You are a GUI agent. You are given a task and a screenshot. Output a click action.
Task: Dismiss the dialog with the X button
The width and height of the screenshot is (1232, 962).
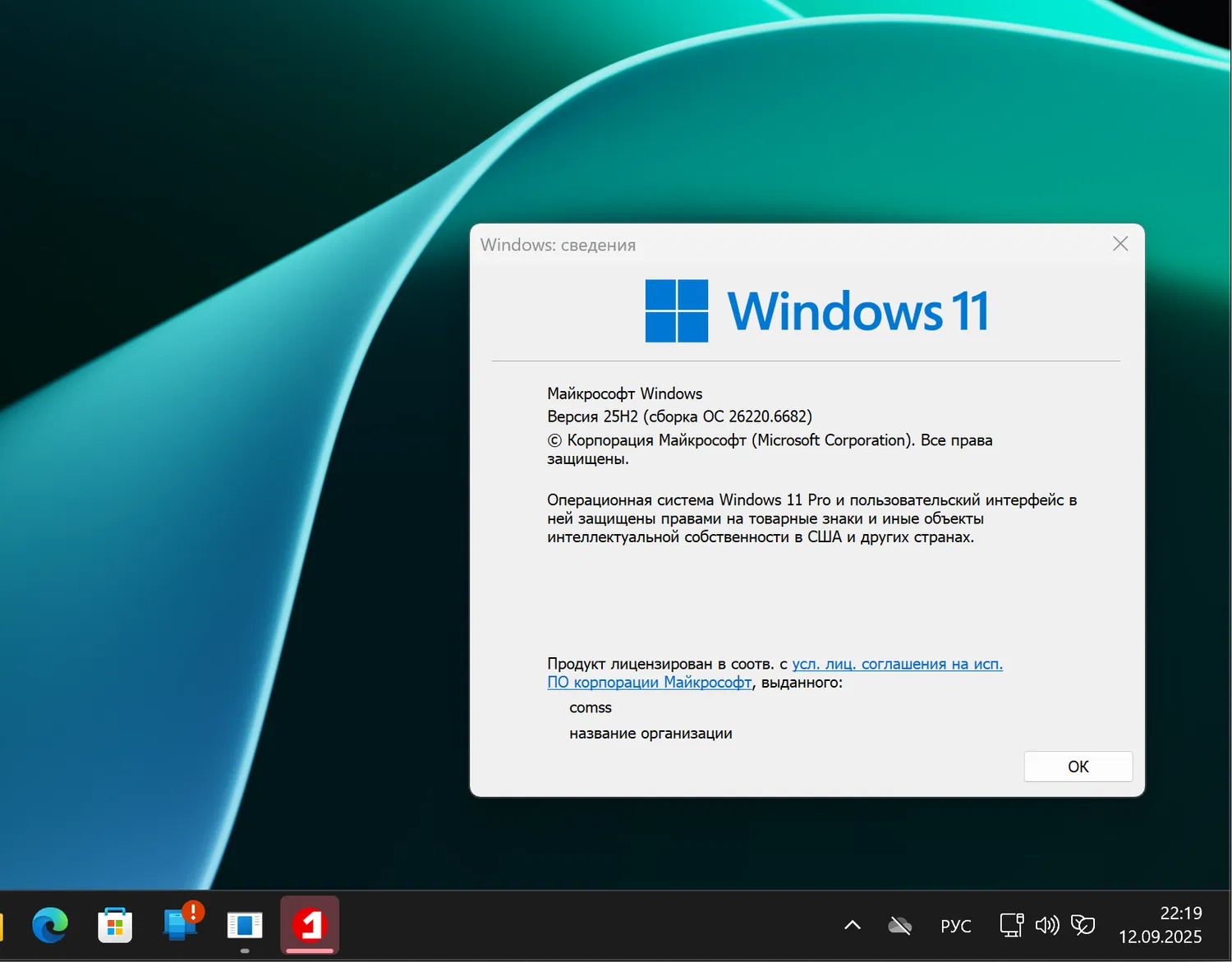point(1119,243)
